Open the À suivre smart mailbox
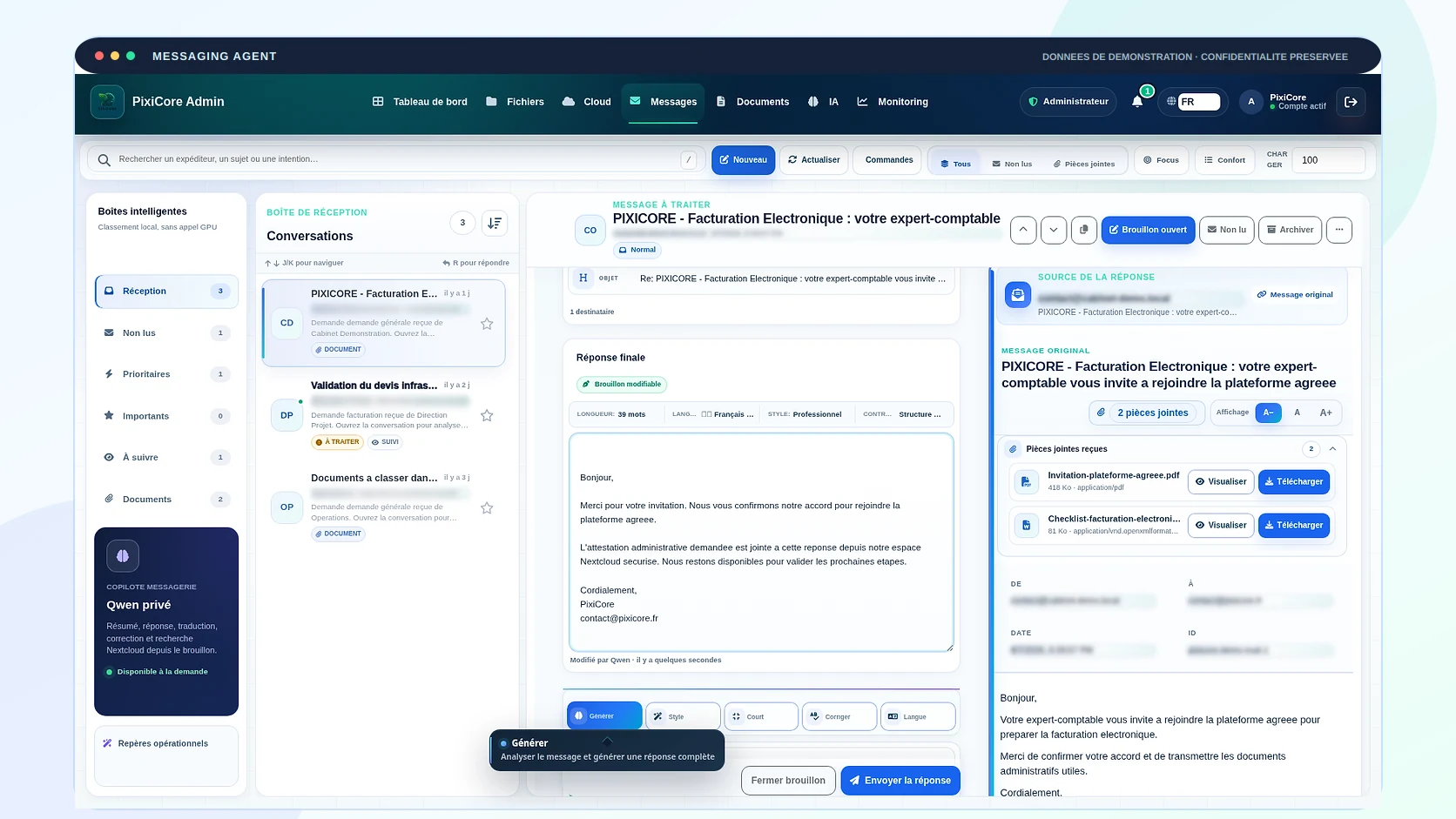 pyautogui.click(x=166, y=458)
